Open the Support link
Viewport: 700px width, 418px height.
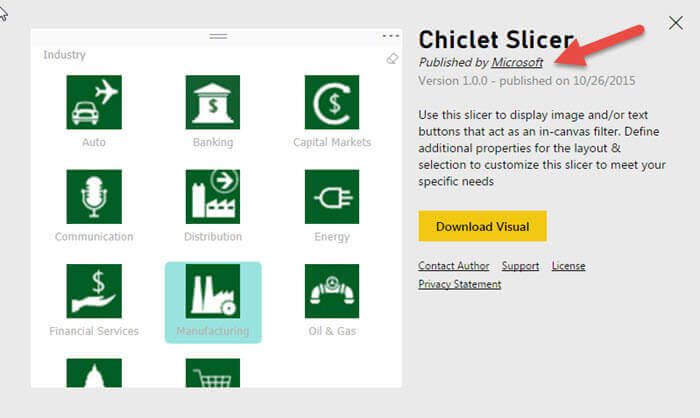coord(520,266)
